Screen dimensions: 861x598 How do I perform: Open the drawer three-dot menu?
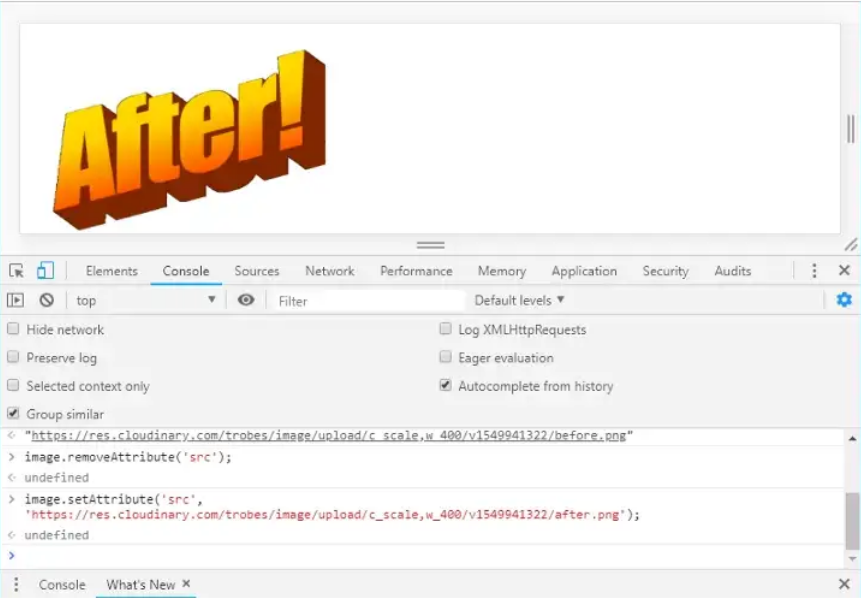tap(16, 585)
